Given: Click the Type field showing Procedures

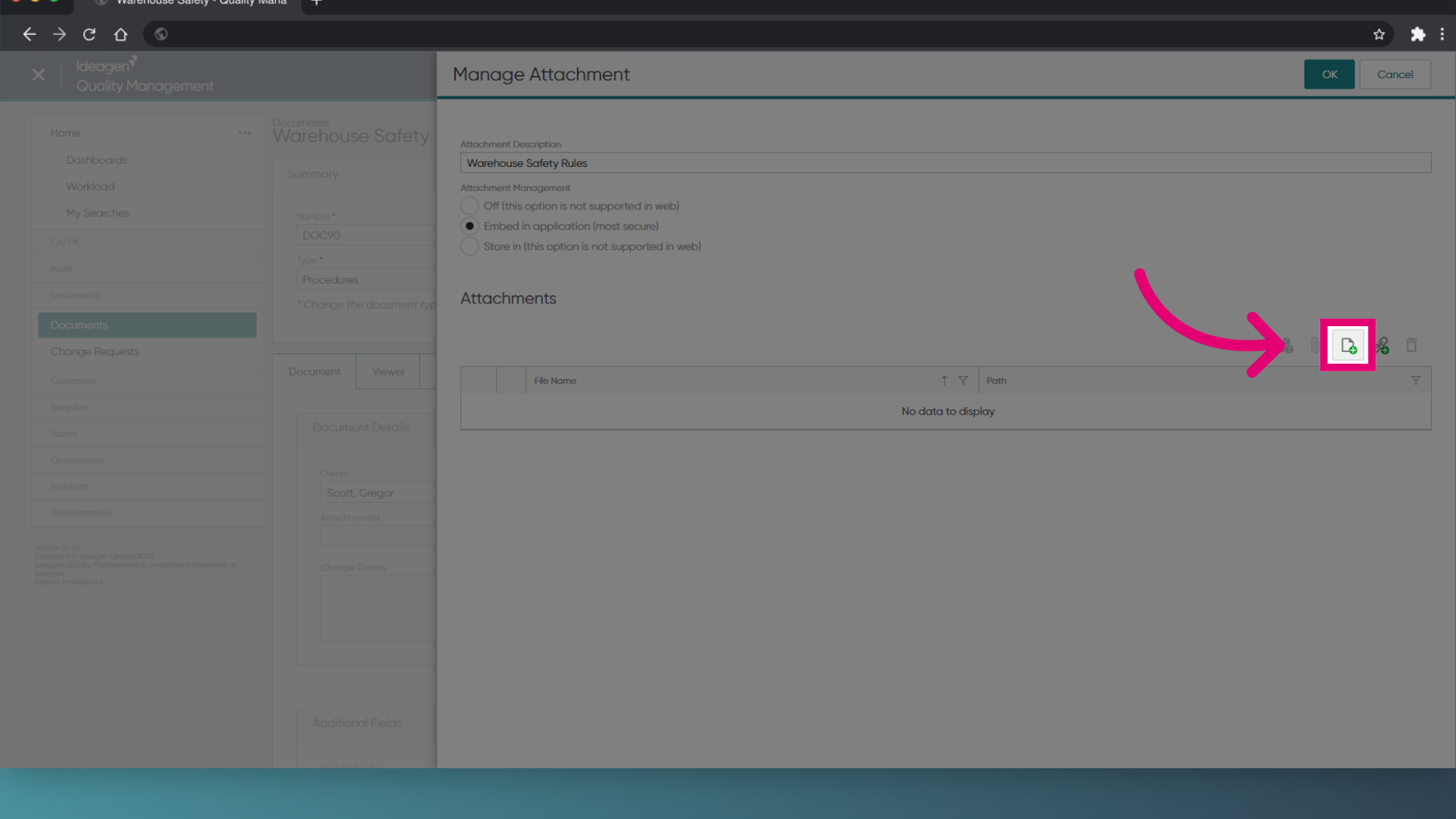Looking at the screenshot, I should coord(366,280).
